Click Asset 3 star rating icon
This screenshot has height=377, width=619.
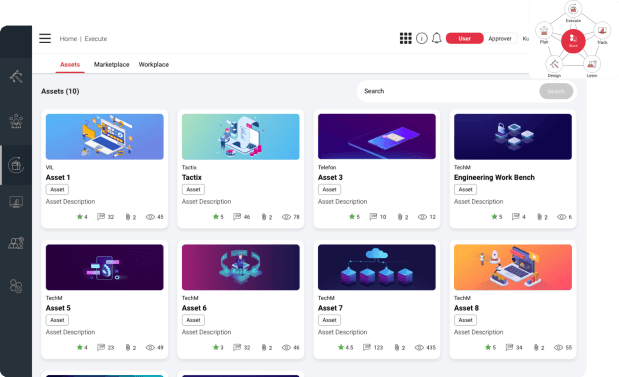[x=352, y=216]
